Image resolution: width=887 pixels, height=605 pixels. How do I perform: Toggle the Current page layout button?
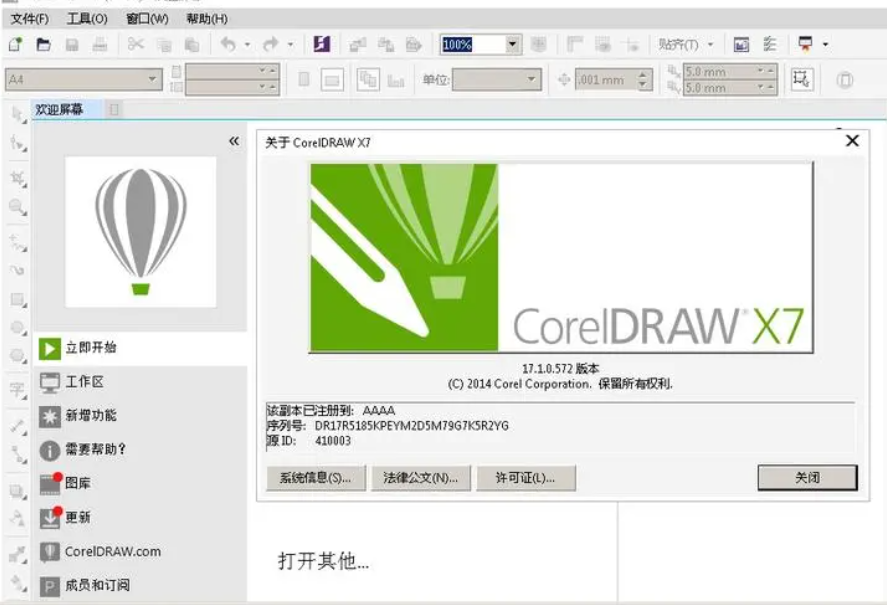(x=396, y=80)
